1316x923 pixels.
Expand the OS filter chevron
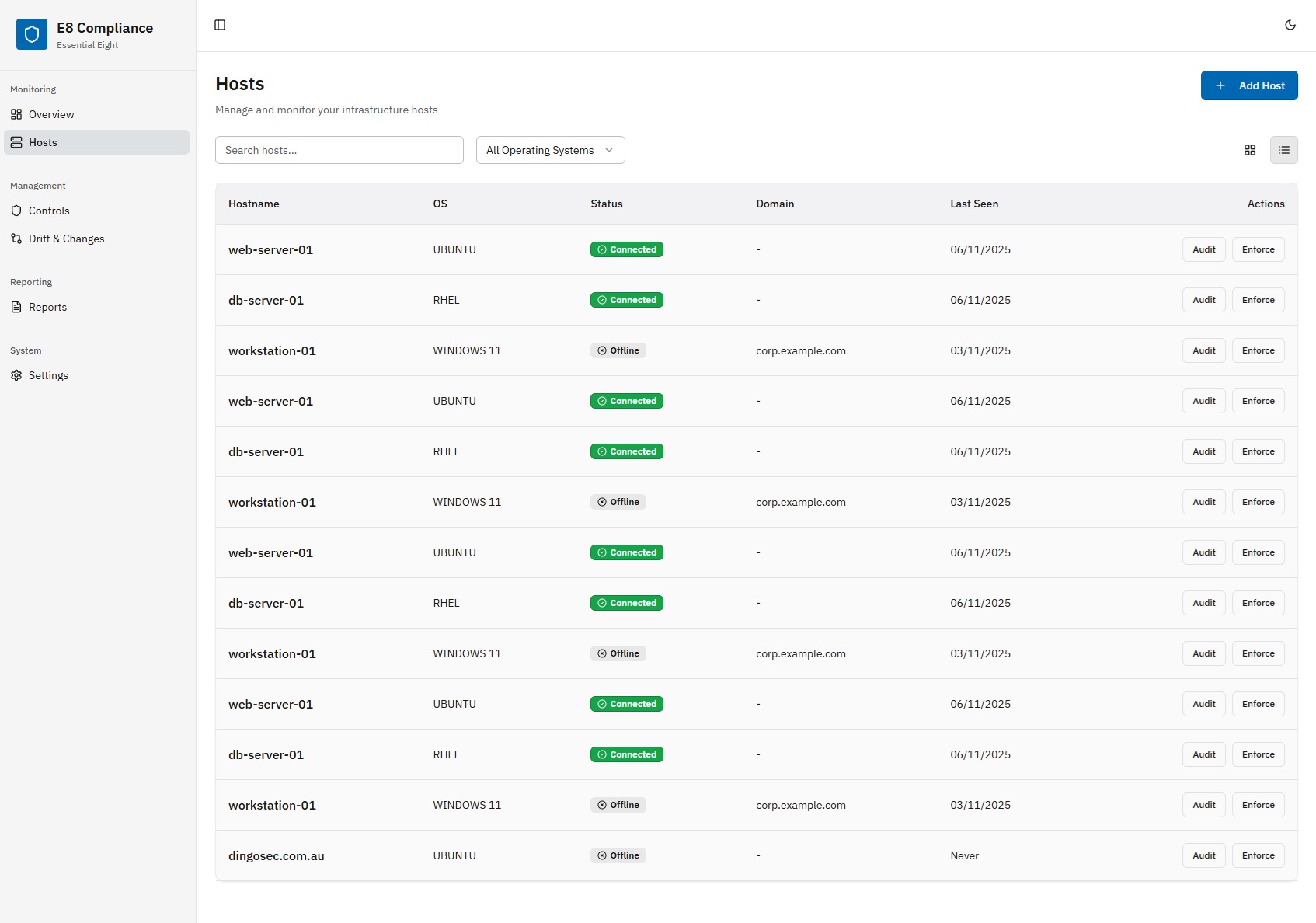pos(609,150)
